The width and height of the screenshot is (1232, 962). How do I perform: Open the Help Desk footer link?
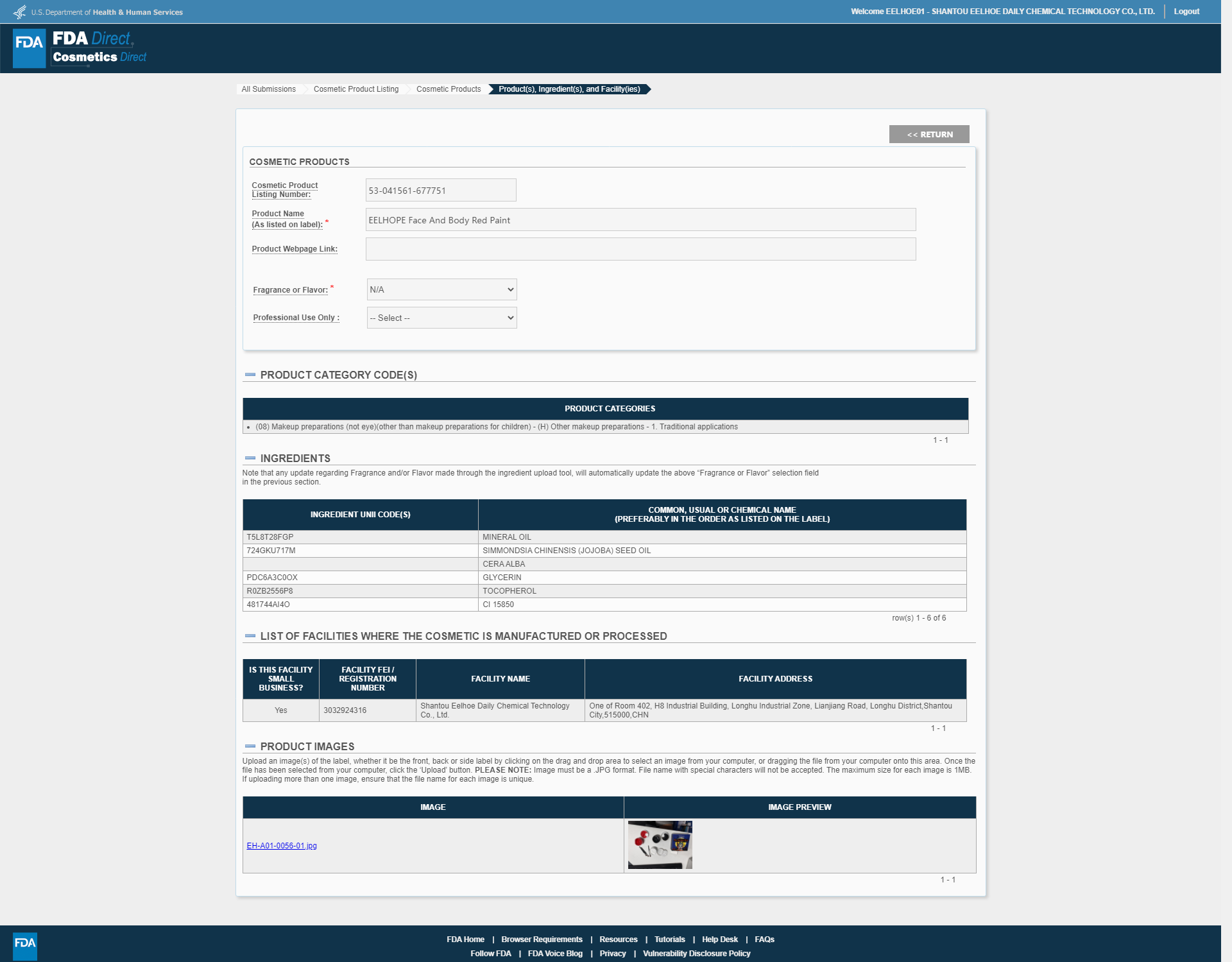719,940
